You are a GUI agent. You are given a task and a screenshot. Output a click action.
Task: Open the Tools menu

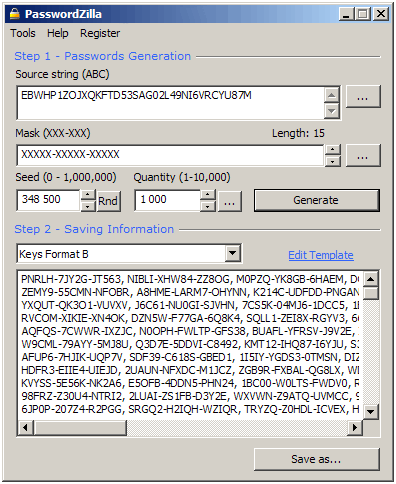(23, 33)
